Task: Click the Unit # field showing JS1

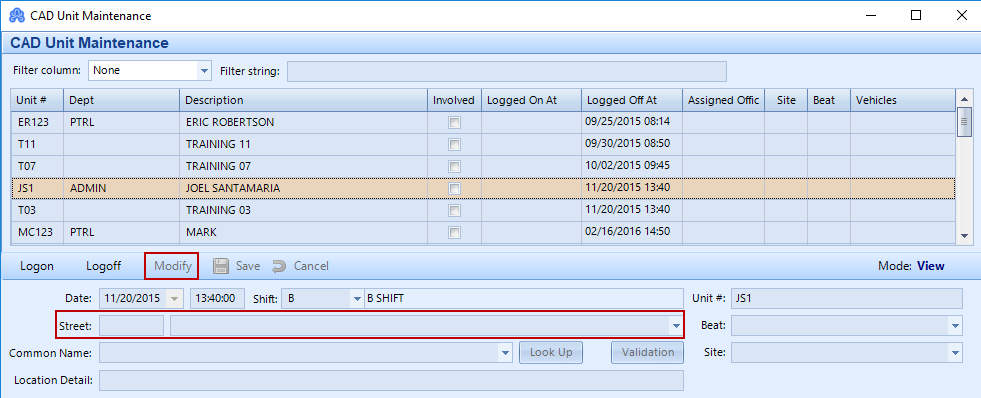Action: click(846, 298)
